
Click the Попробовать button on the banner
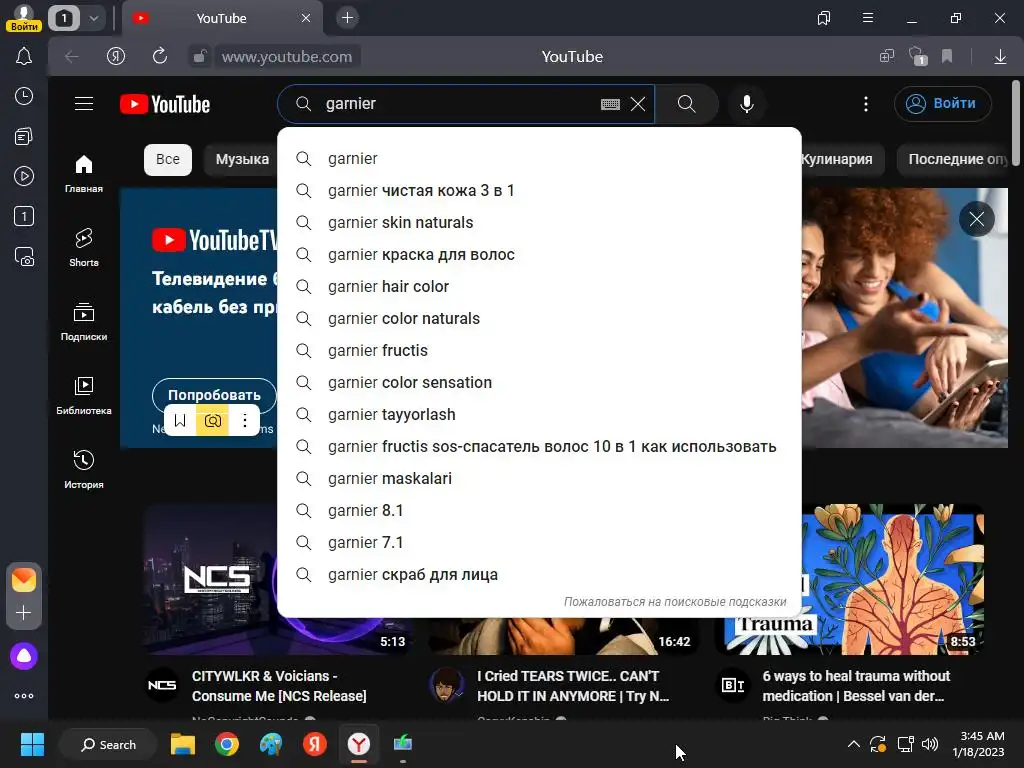click(214, 395)
